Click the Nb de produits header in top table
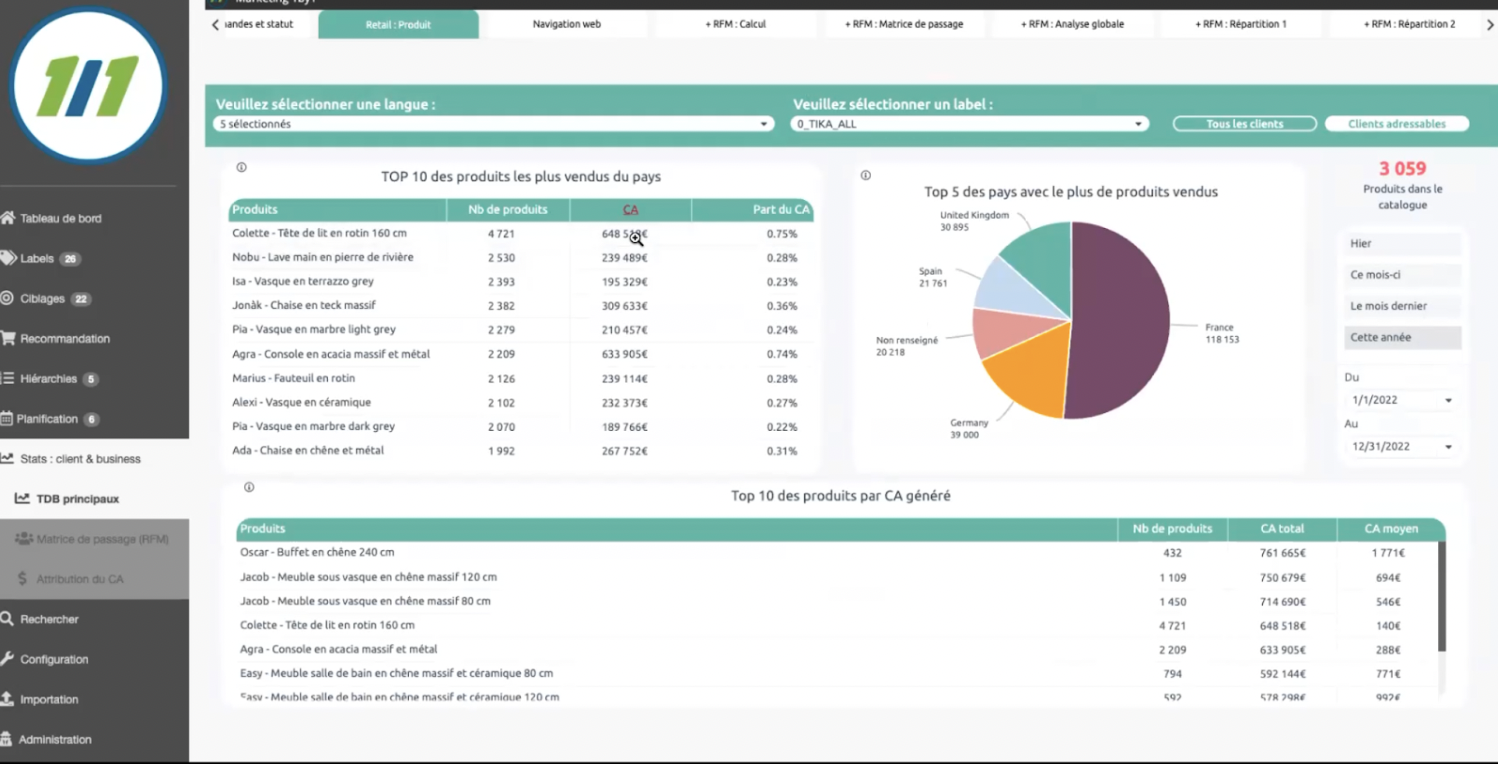The width and height of the screenshot is (1498, 764). tap(508, 210)
